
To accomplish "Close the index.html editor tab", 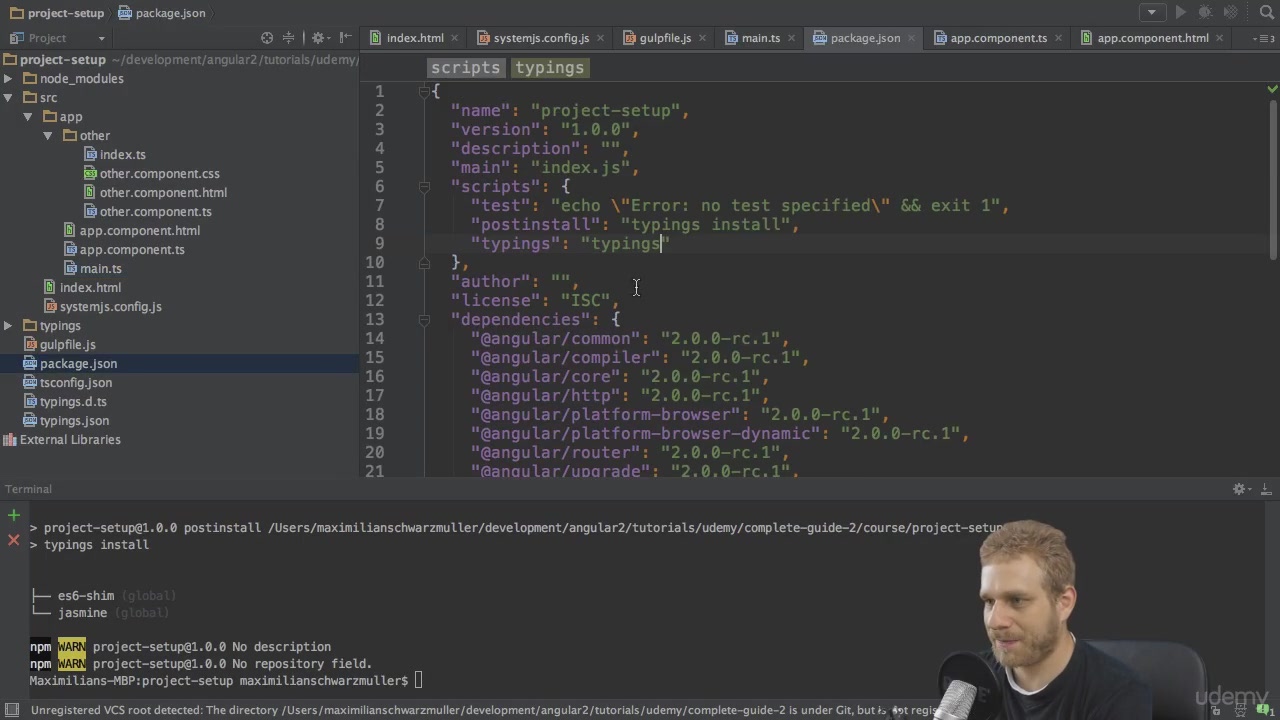I will coord(454,38).
